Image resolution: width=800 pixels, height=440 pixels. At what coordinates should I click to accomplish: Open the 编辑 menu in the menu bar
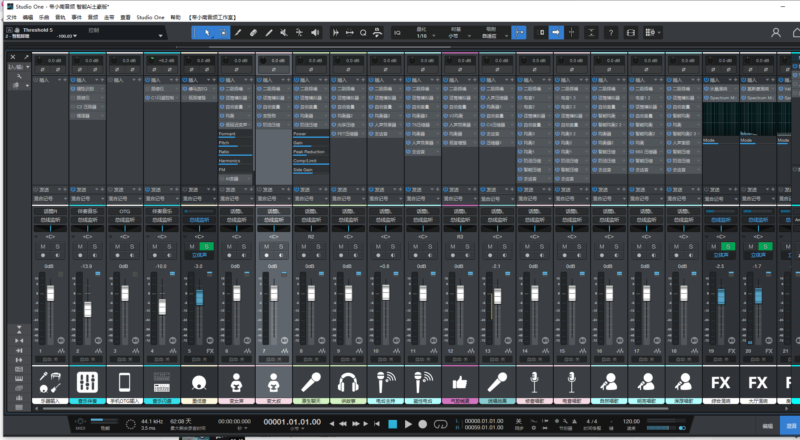tap(28, 17)
